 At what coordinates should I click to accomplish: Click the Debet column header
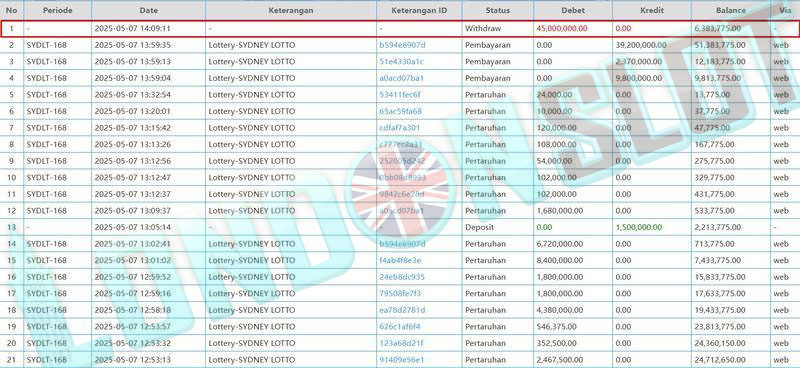click(x=573, y=10)
